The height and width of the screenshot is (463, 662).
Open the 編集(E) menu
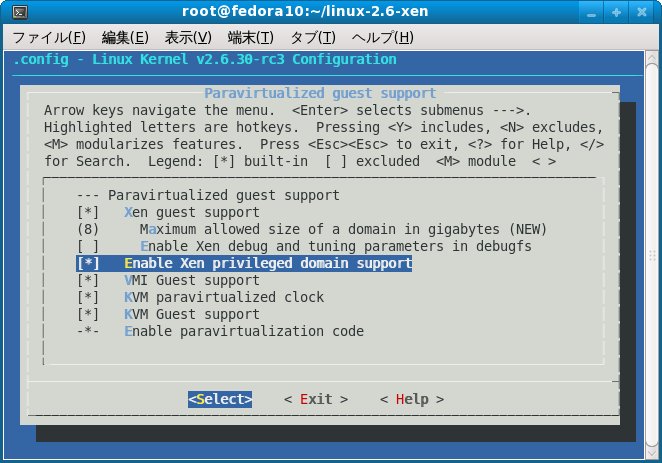coord(125,38)
